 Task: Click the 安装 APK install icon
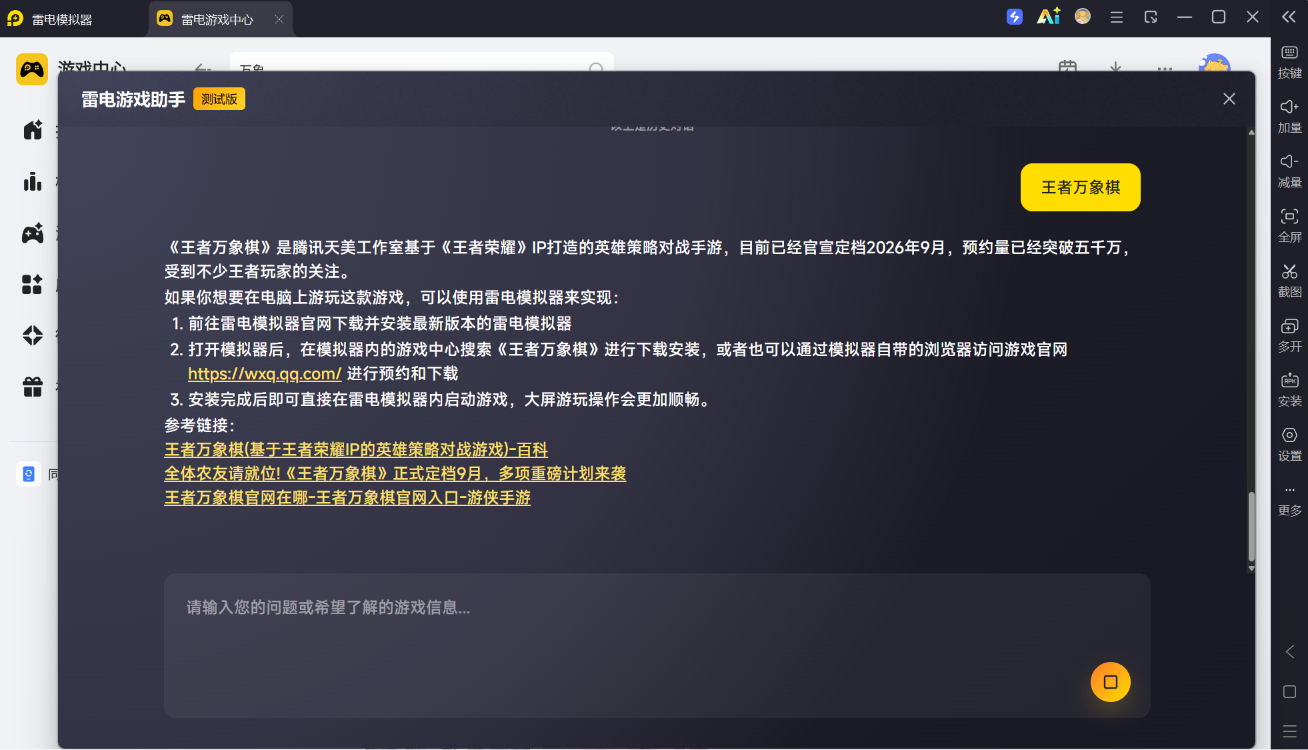pos(1290,380)
